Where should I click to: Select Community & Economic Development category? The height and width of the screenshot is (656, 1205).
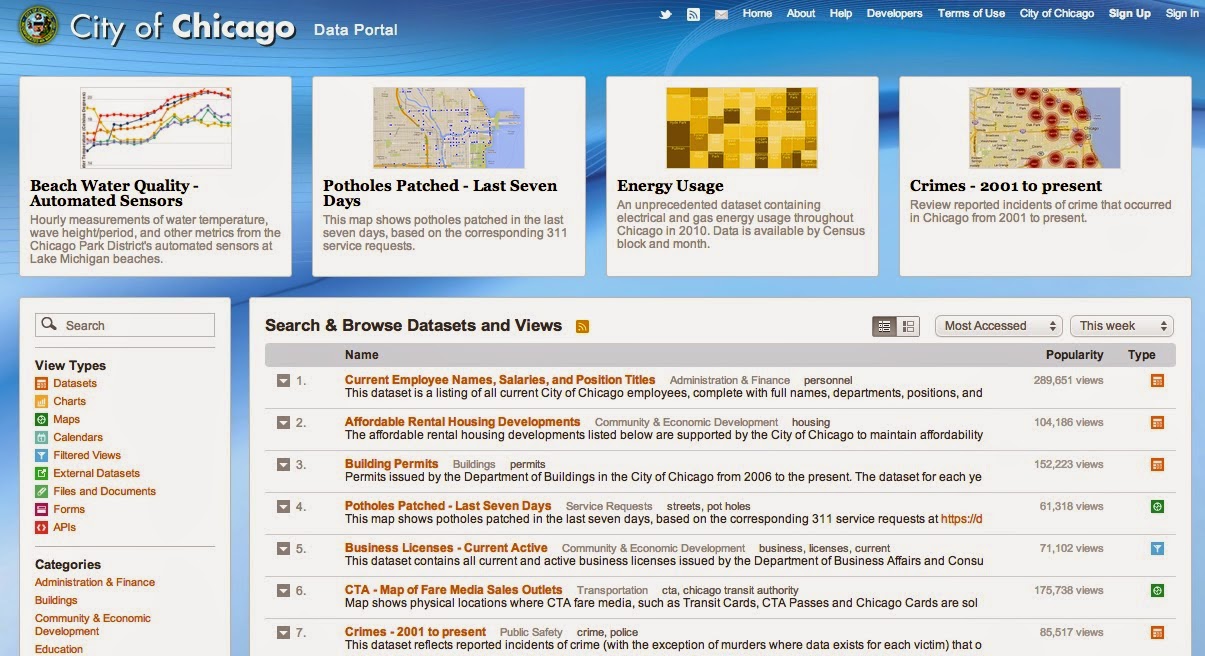[93, 625]
